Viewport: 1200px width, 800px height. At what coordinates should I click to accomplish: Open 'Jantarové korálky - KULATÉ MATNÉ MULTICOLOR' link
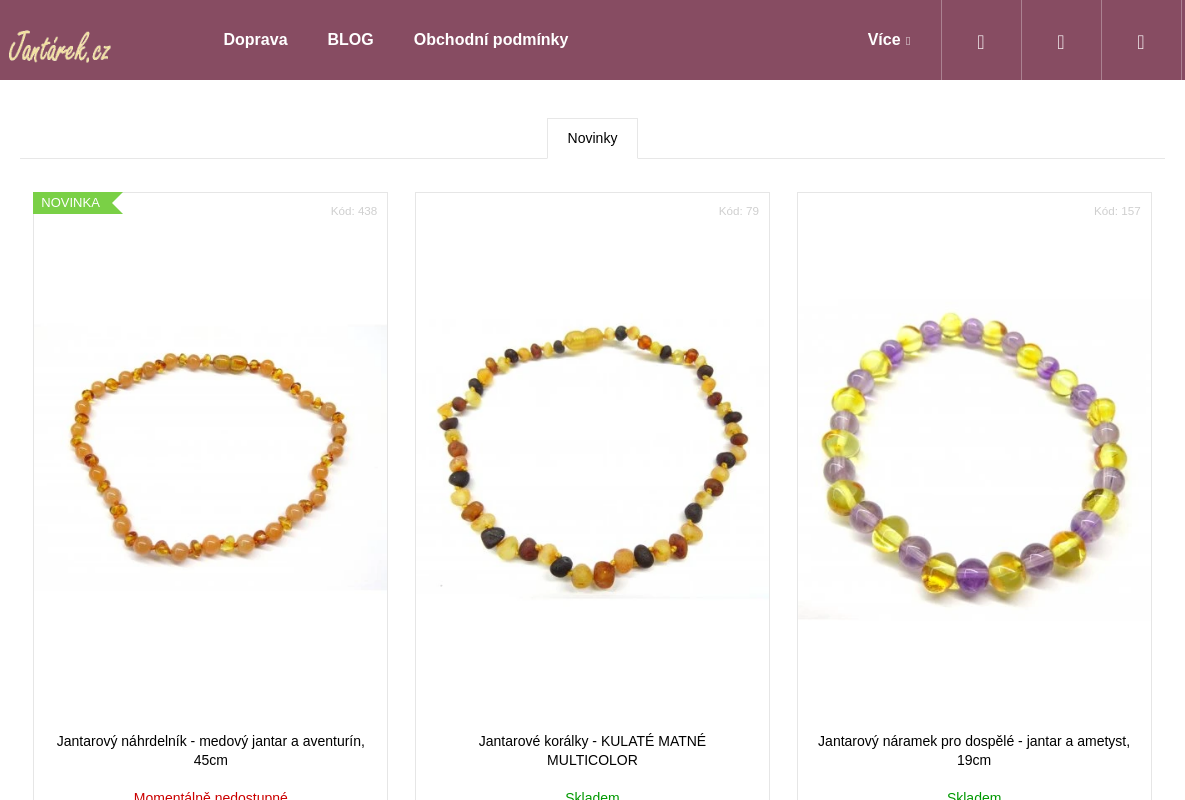click(592, 750)
